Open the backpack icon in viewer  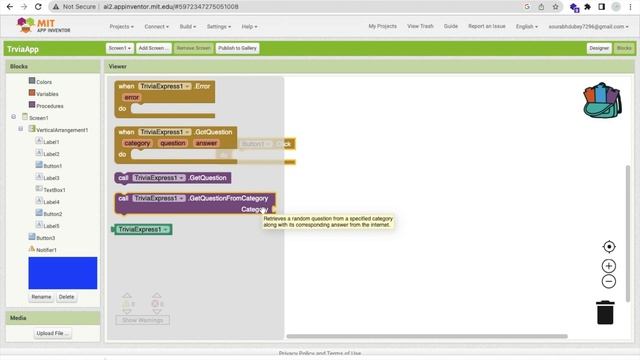click(602, 100)
